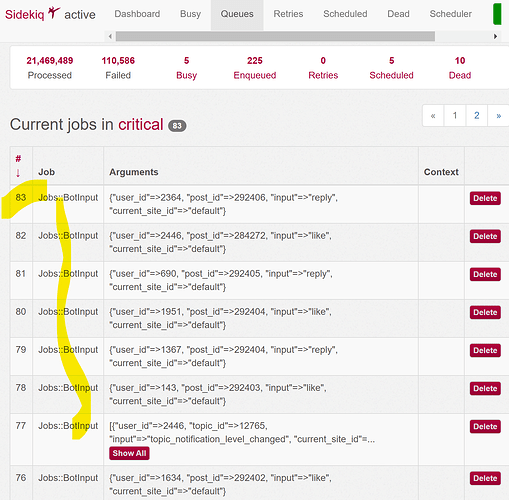509x500 pixels.
Task: Open the 225 Enqueued stat link
Action: (255, 68)
